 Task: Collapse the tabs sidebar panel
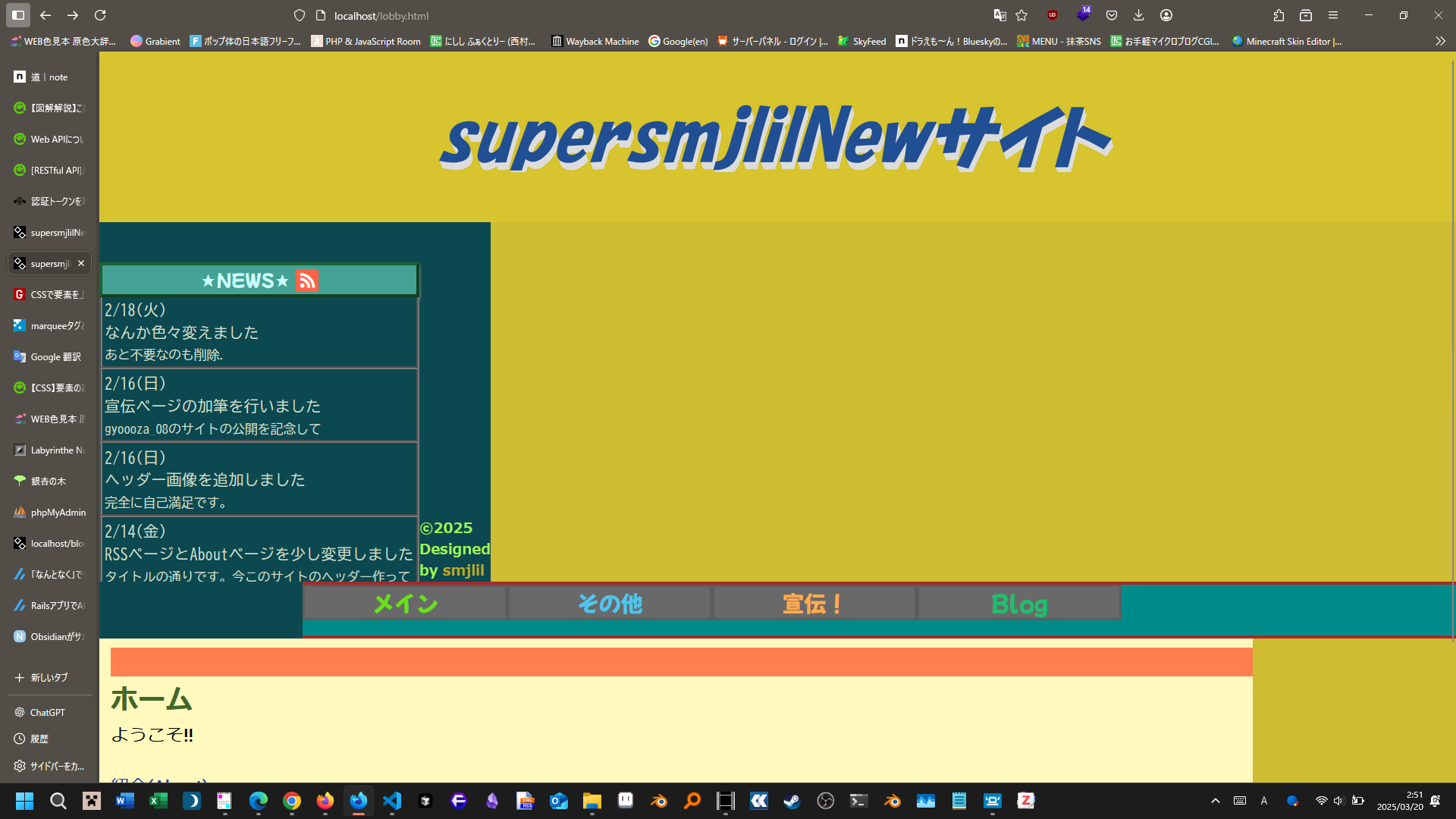point(17,15)
